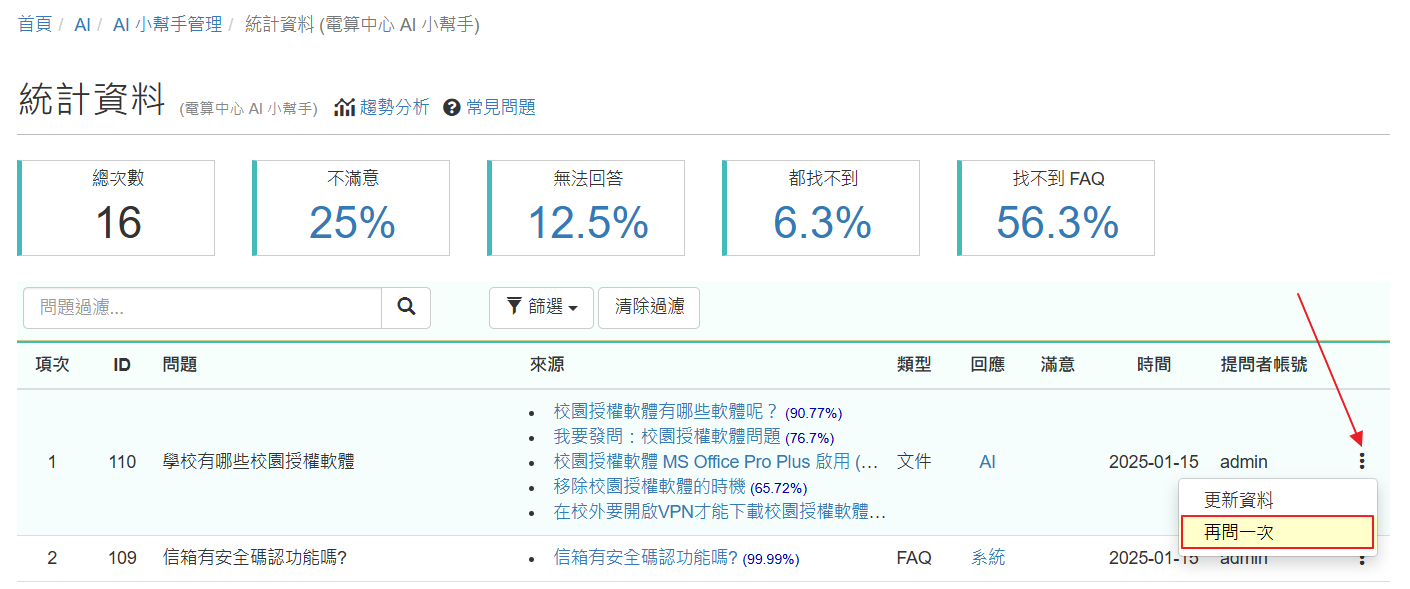Open the 常見問題 help link
The width and height of the screenshot is (1410, 589).
tap(490, 107)
